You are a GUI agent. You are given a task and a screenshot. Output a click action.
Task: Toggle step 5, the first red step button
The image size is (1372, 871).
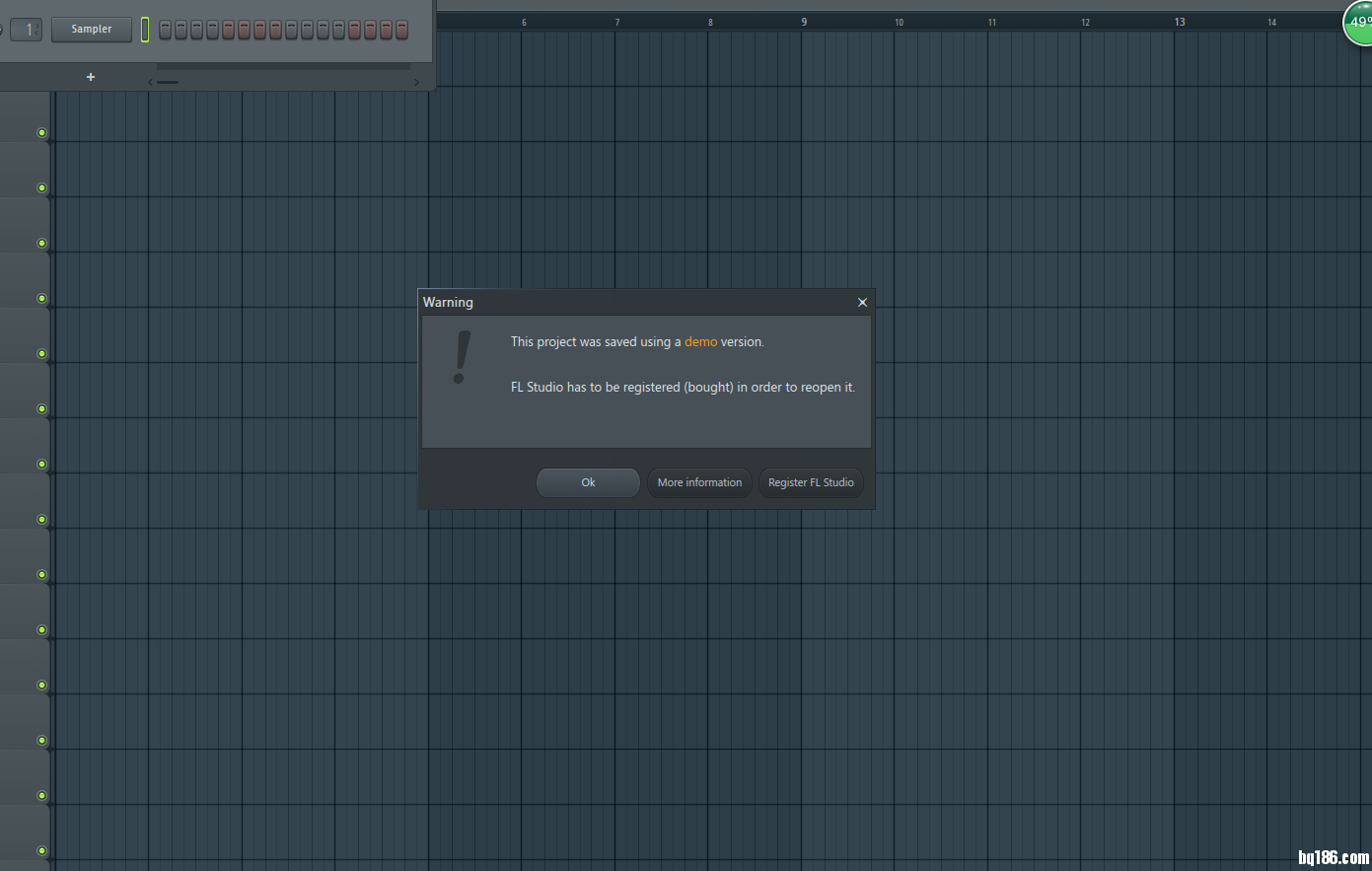(228, 30)
